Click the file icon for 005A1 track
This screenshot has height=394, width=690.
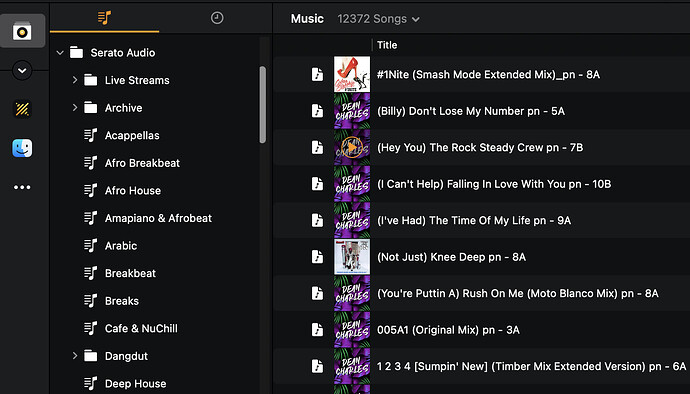(317, 330)
